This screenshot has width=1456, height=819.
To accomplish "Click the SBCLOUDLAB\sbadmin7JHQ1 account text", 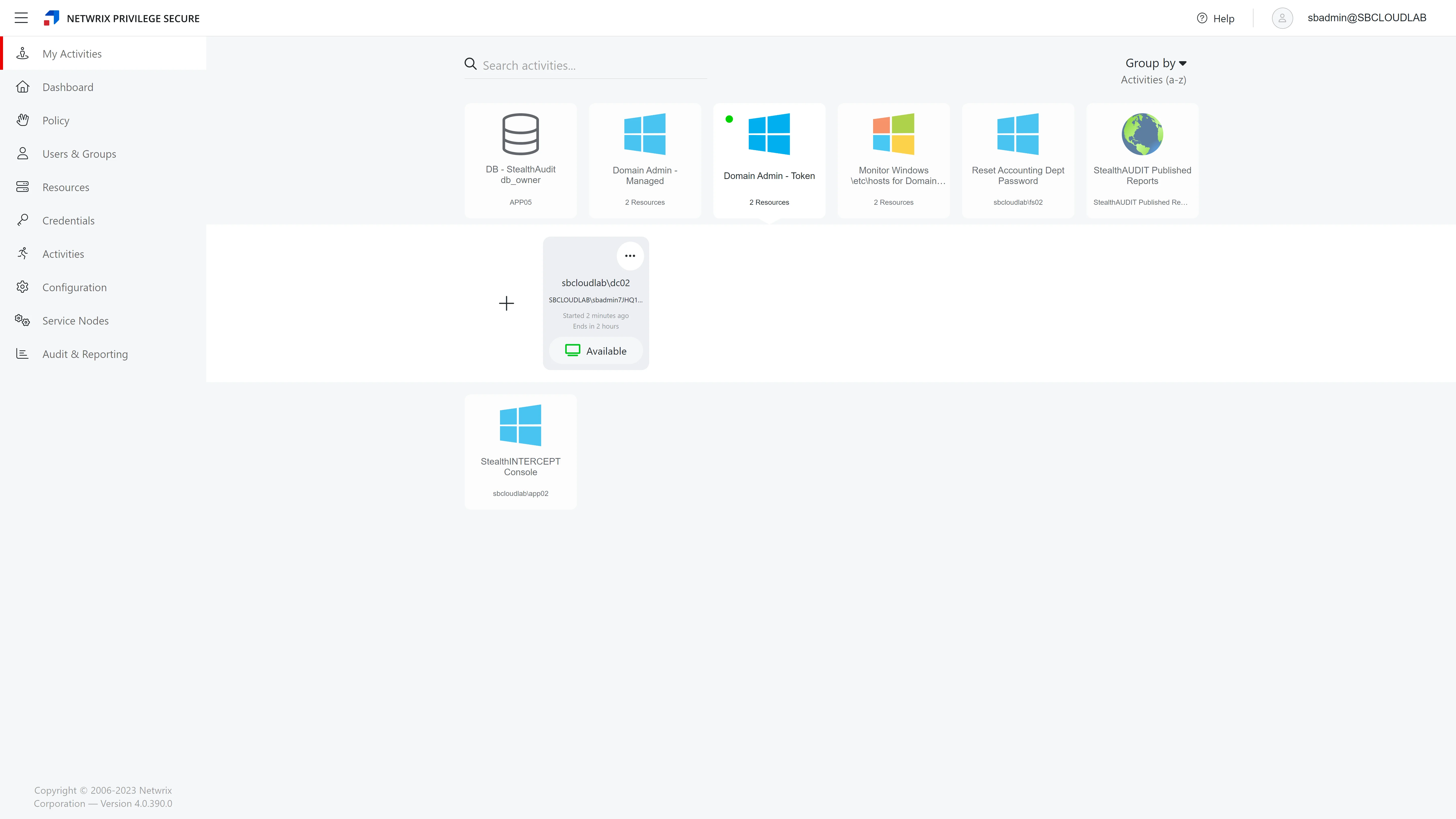I will point(596,300).
